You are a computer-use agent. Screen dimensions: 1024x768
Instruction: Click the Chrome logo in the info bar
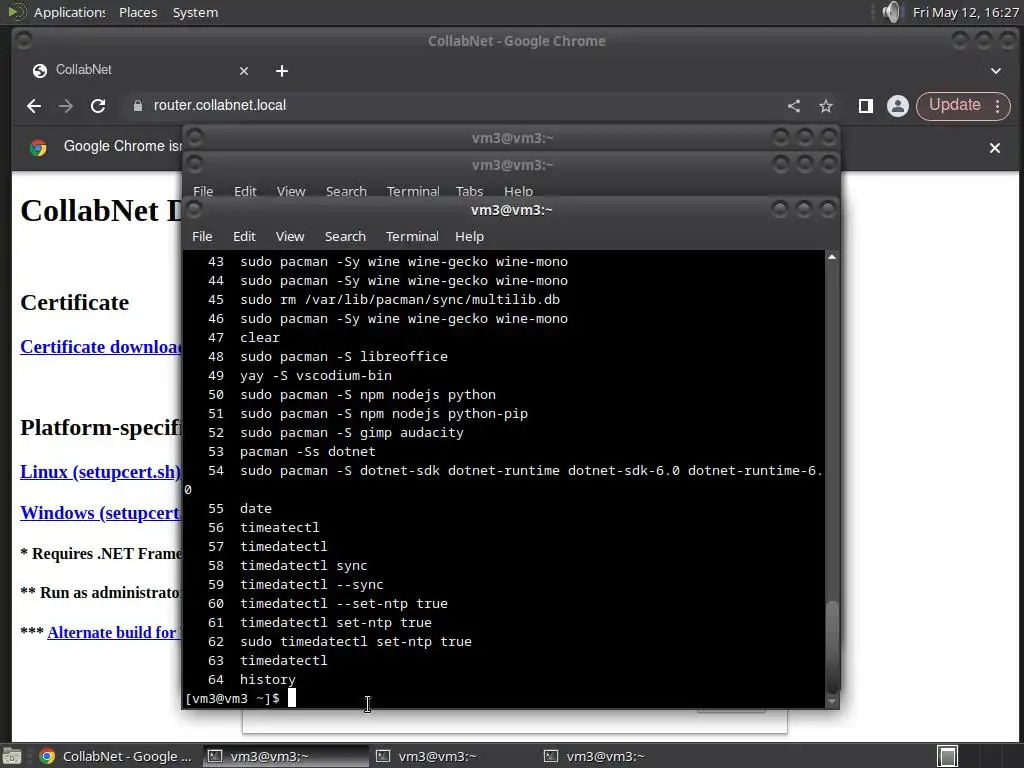tap(38, 148)
